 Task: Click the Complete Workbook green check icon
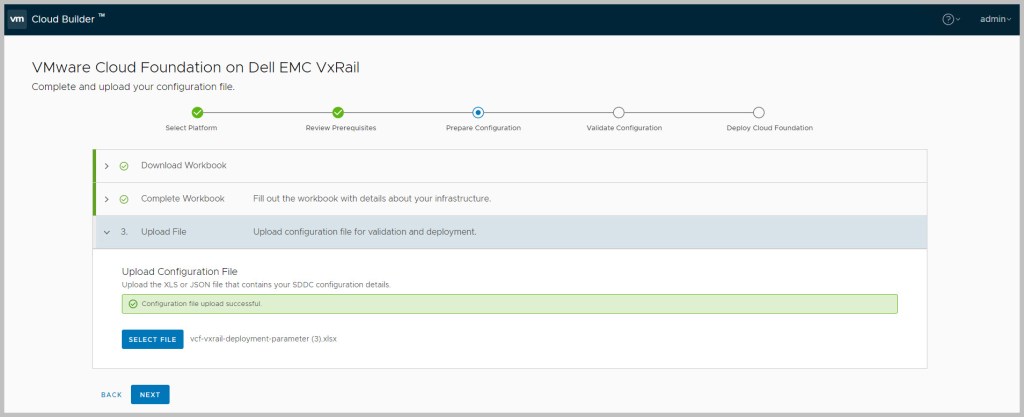point(124,199)
